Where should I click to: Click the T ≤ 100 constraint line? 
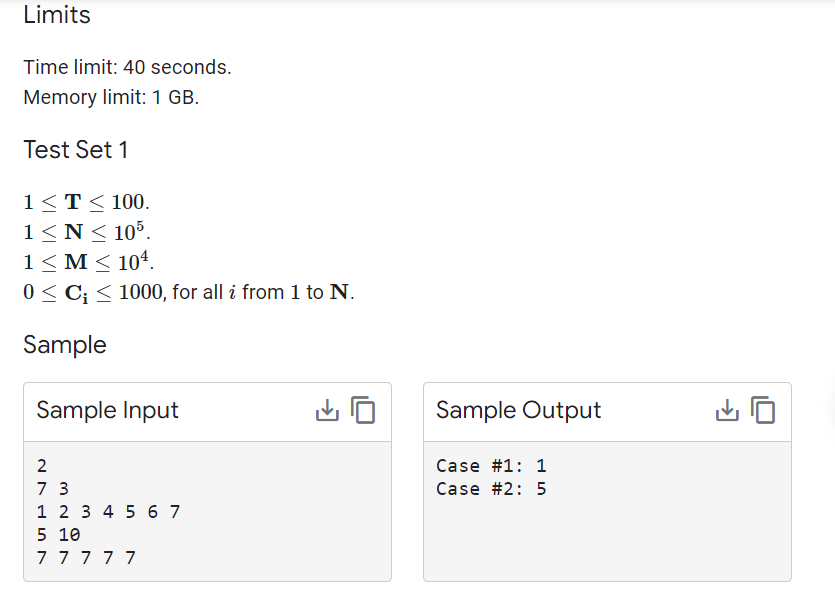pyautogui.click(x=87, y=201)
